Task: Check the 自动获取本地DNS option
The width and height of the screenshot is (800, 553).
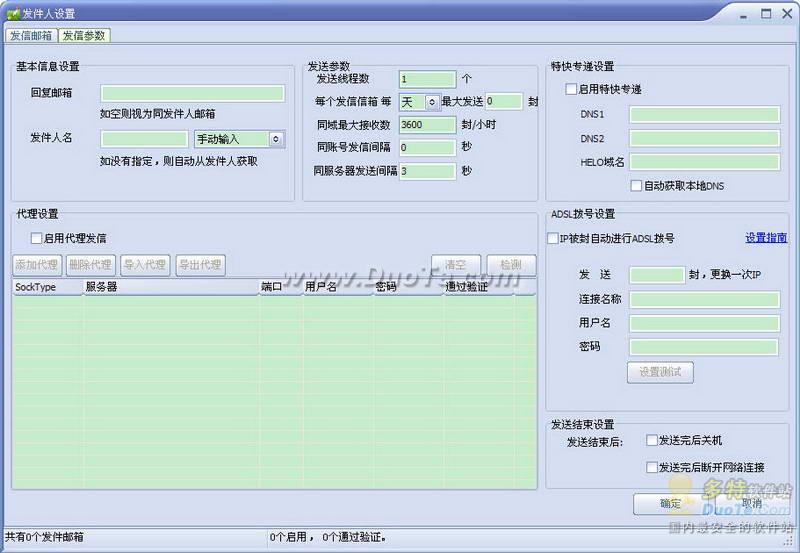Action: pos(636,186)
